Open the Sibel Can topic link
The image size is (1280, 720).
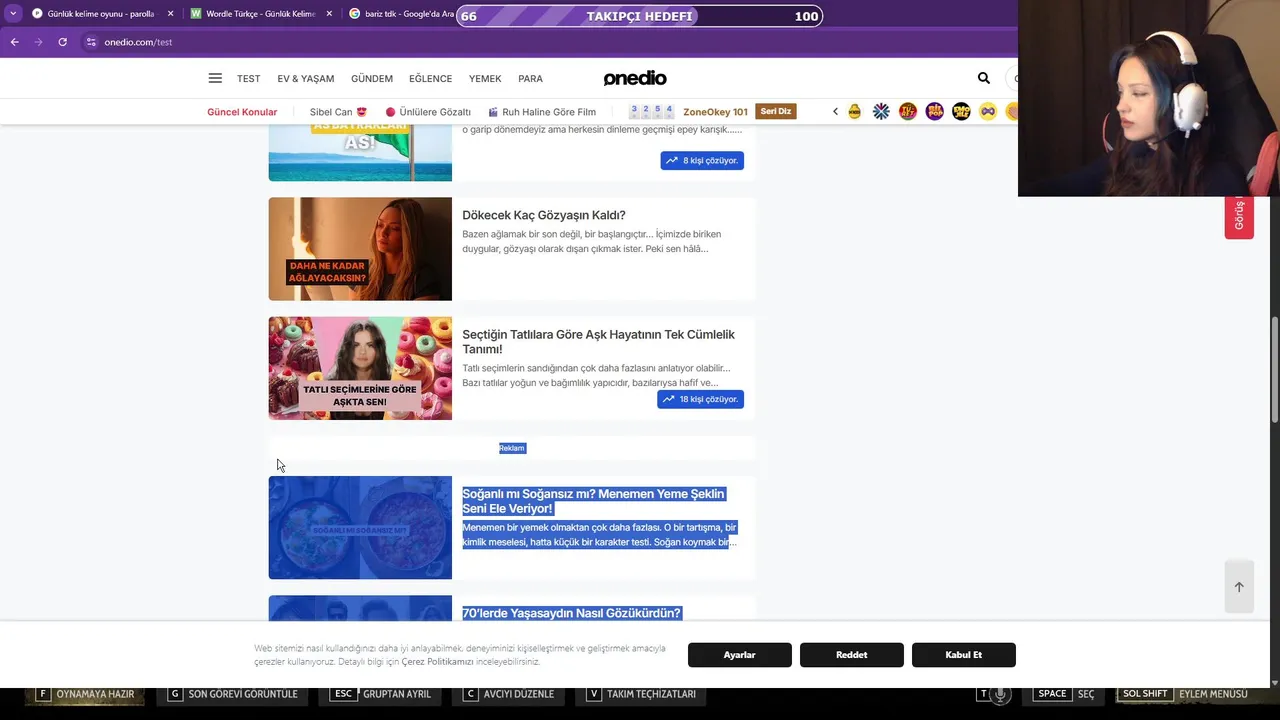point(338,112)
